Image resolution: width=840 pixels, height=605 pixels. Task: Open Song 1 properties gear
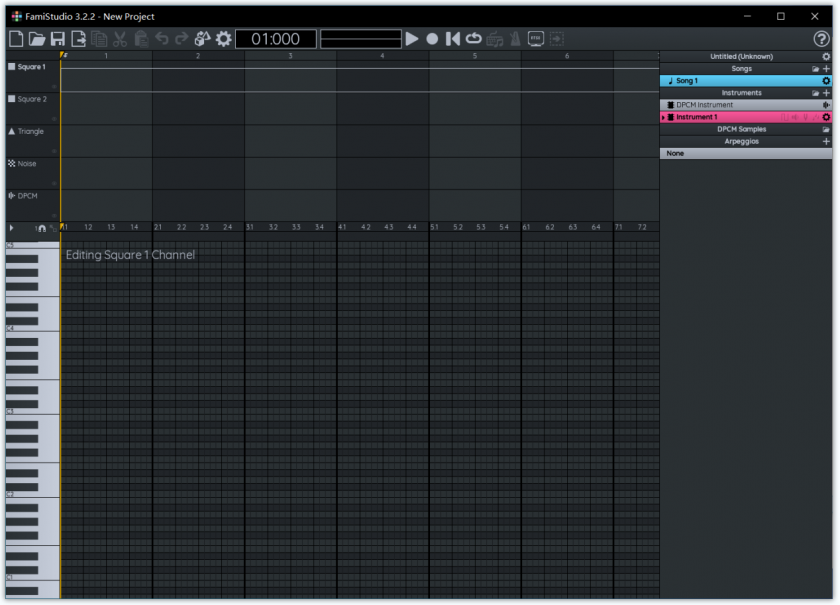click(826, 81)
